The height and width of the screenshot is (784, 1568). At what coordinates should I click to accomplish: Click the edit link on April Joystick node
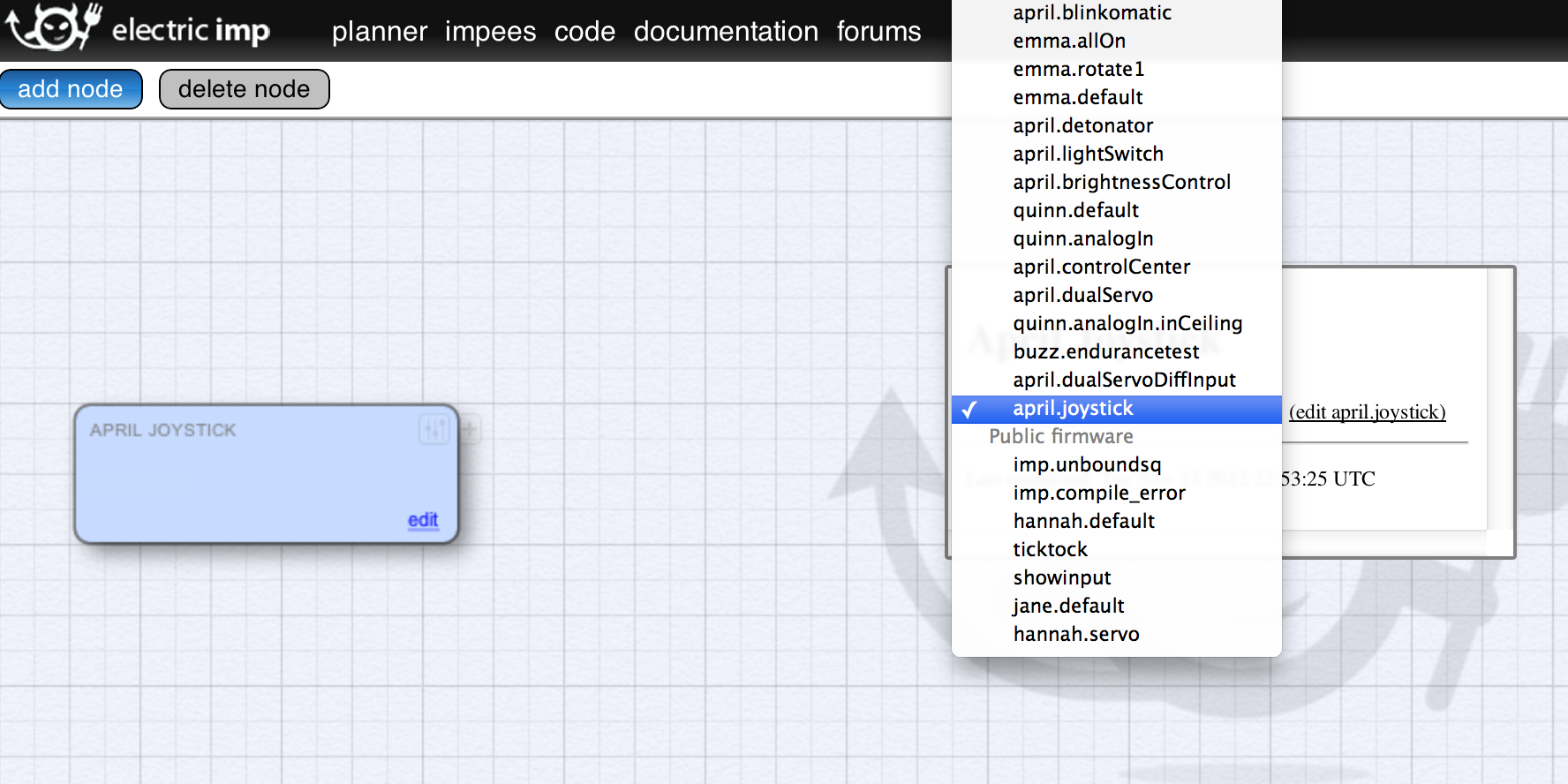[423, 520]
